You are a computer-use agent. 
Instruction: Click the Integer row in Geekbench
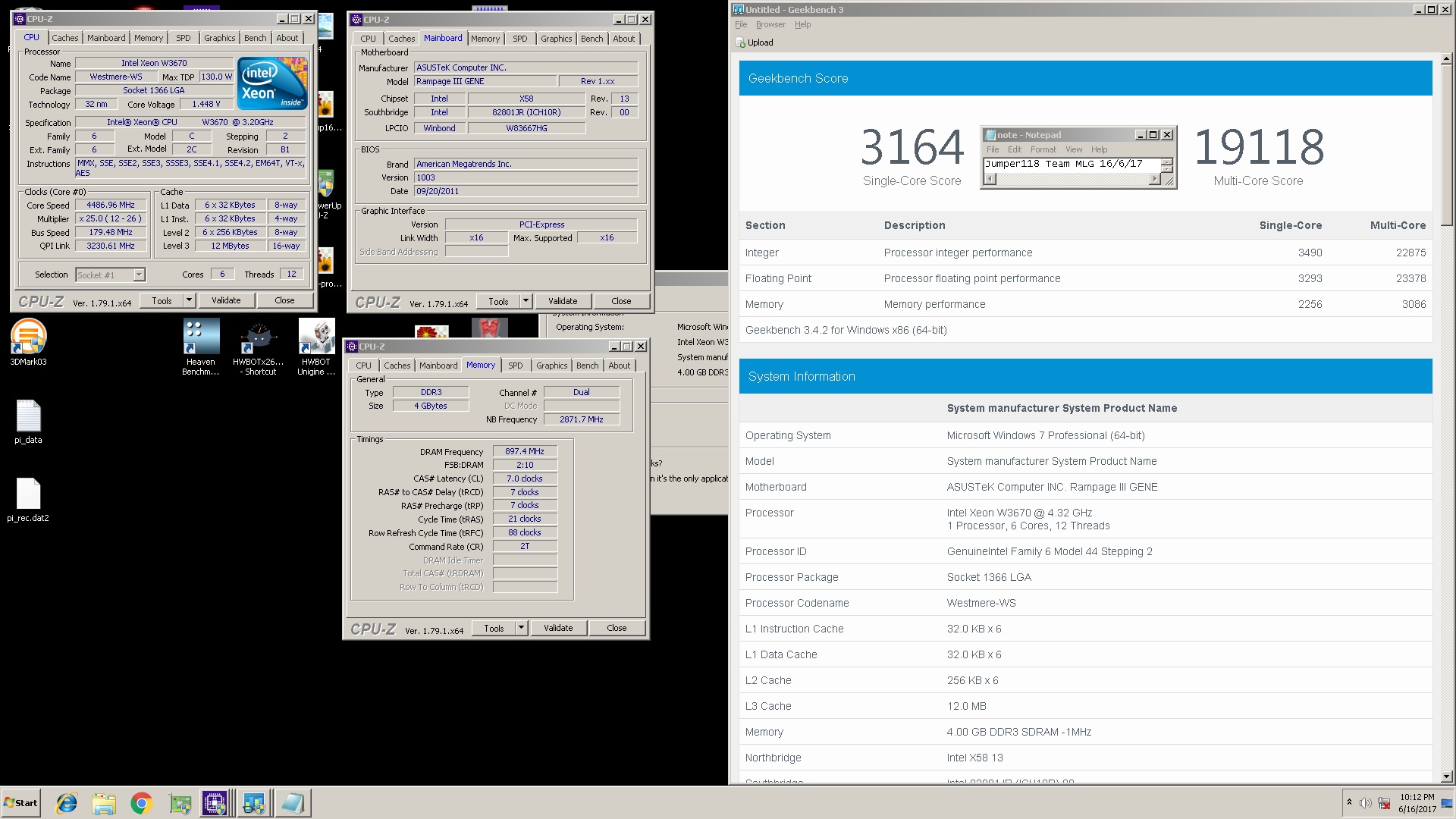tap(1085, 253)
